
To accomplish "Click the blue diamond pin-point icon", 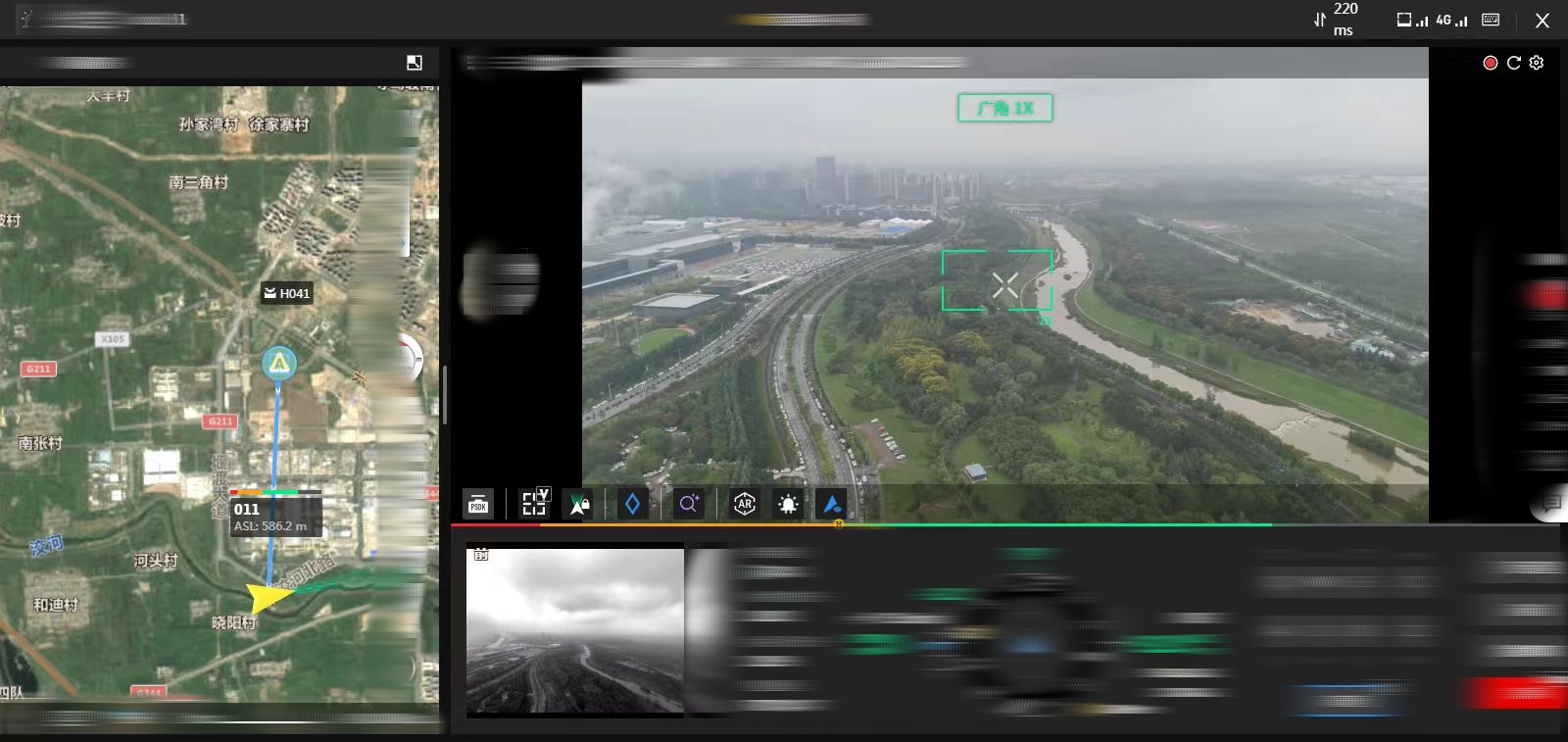I will 632,504.
